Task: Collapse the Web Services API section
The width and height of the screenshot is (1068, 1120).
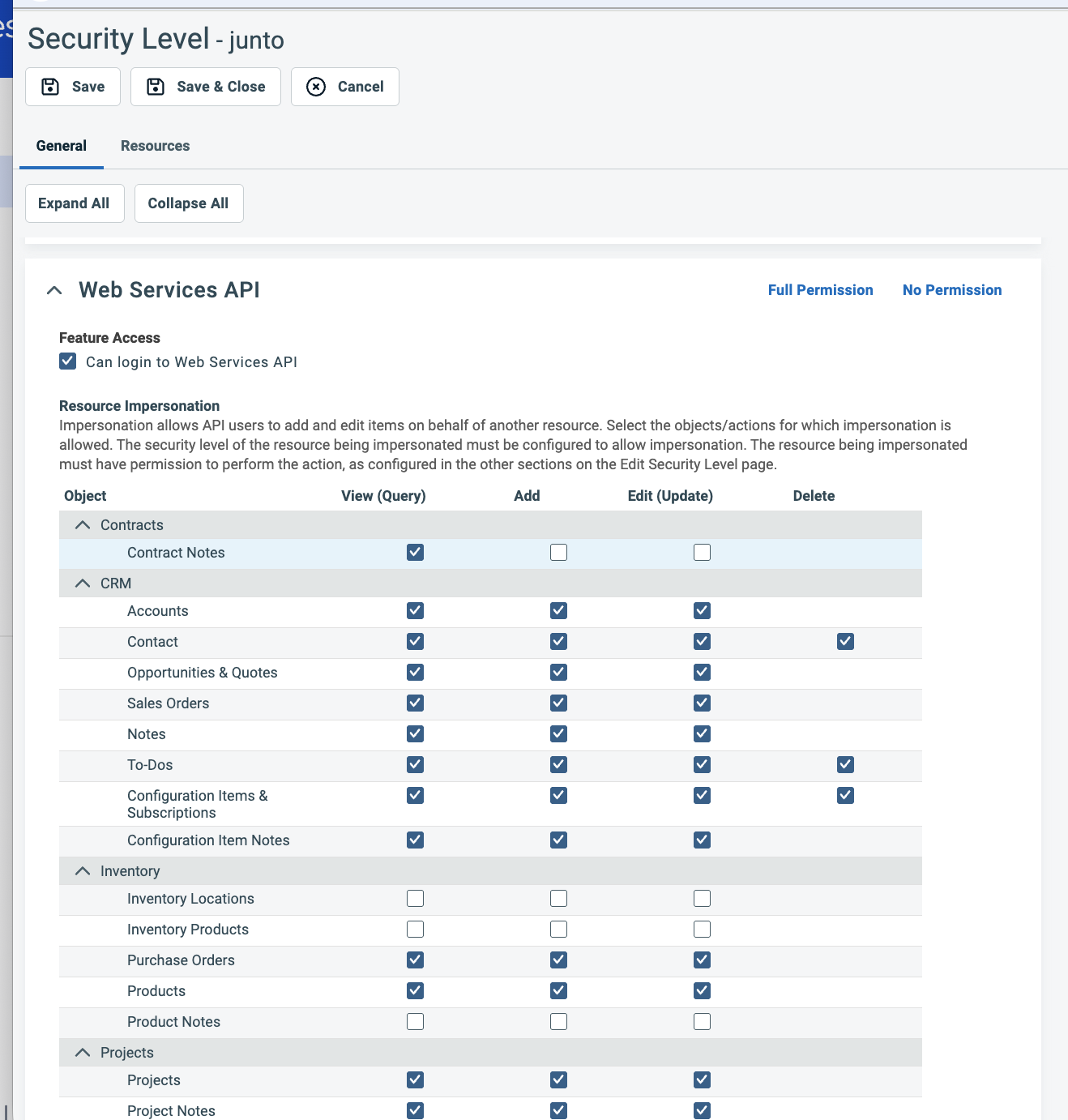Action: pos(54,290)
